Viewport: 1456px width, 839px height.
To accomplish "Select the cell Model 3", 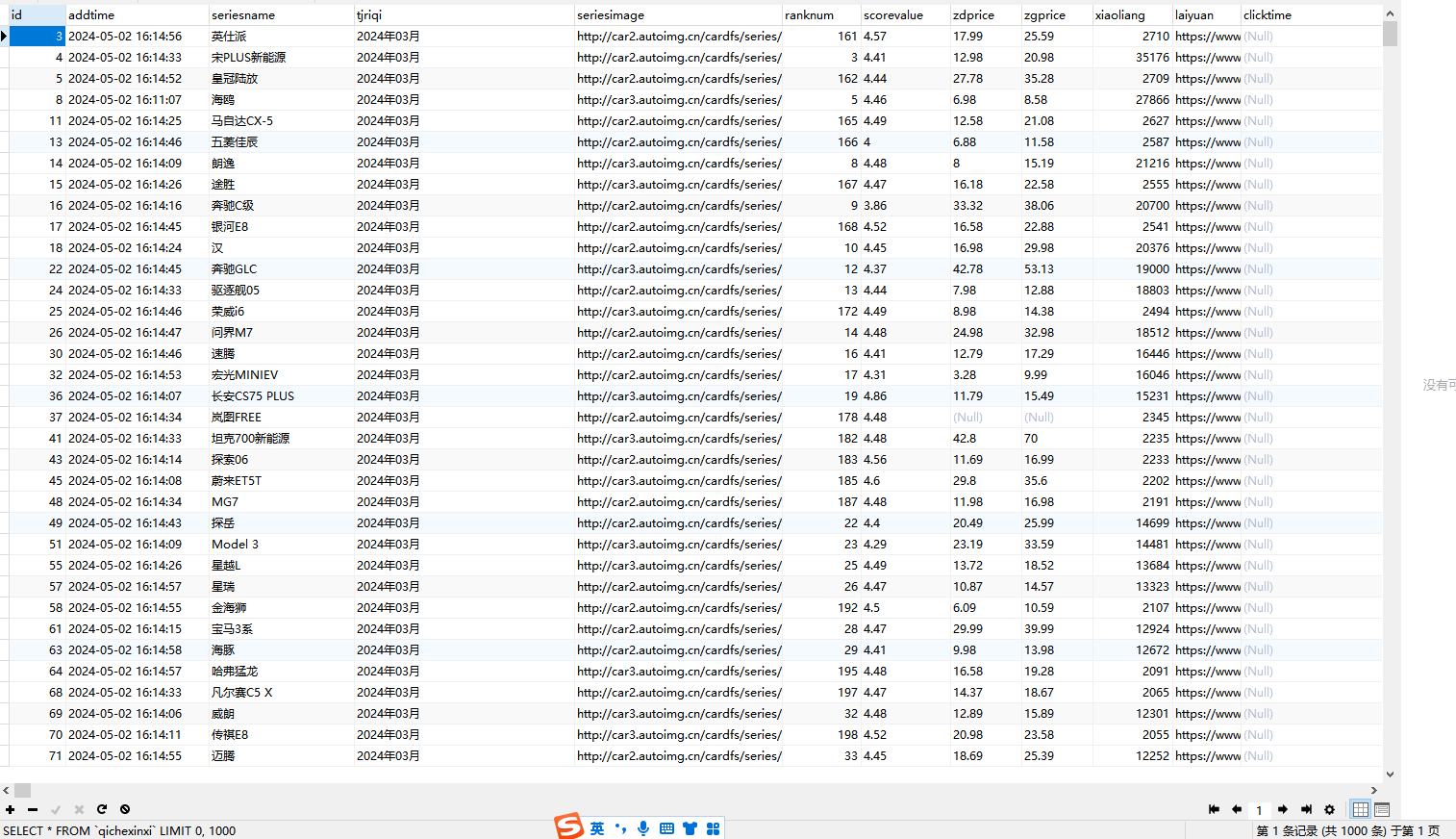I will pyautogui.click(x=281, y=545).
